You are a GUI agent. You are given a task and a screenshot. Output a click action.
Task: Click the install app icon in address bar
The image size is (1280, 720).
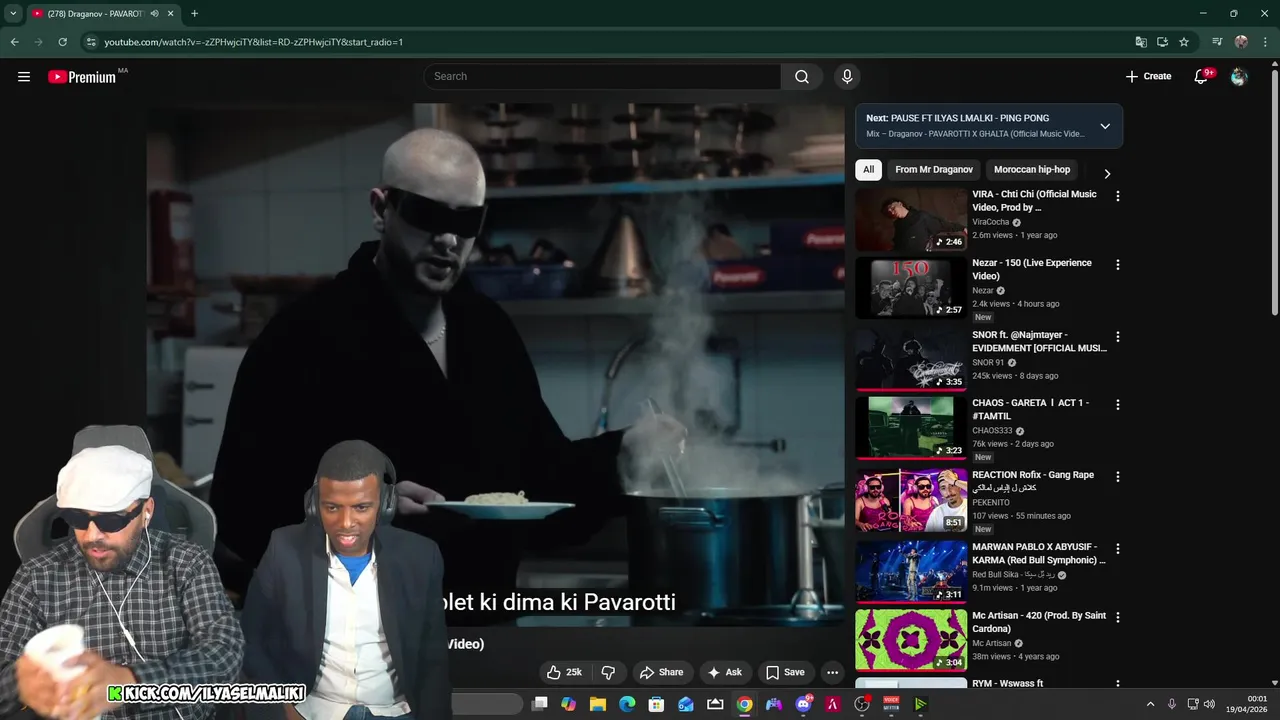pyautogui.click(x=1162, y=42)
